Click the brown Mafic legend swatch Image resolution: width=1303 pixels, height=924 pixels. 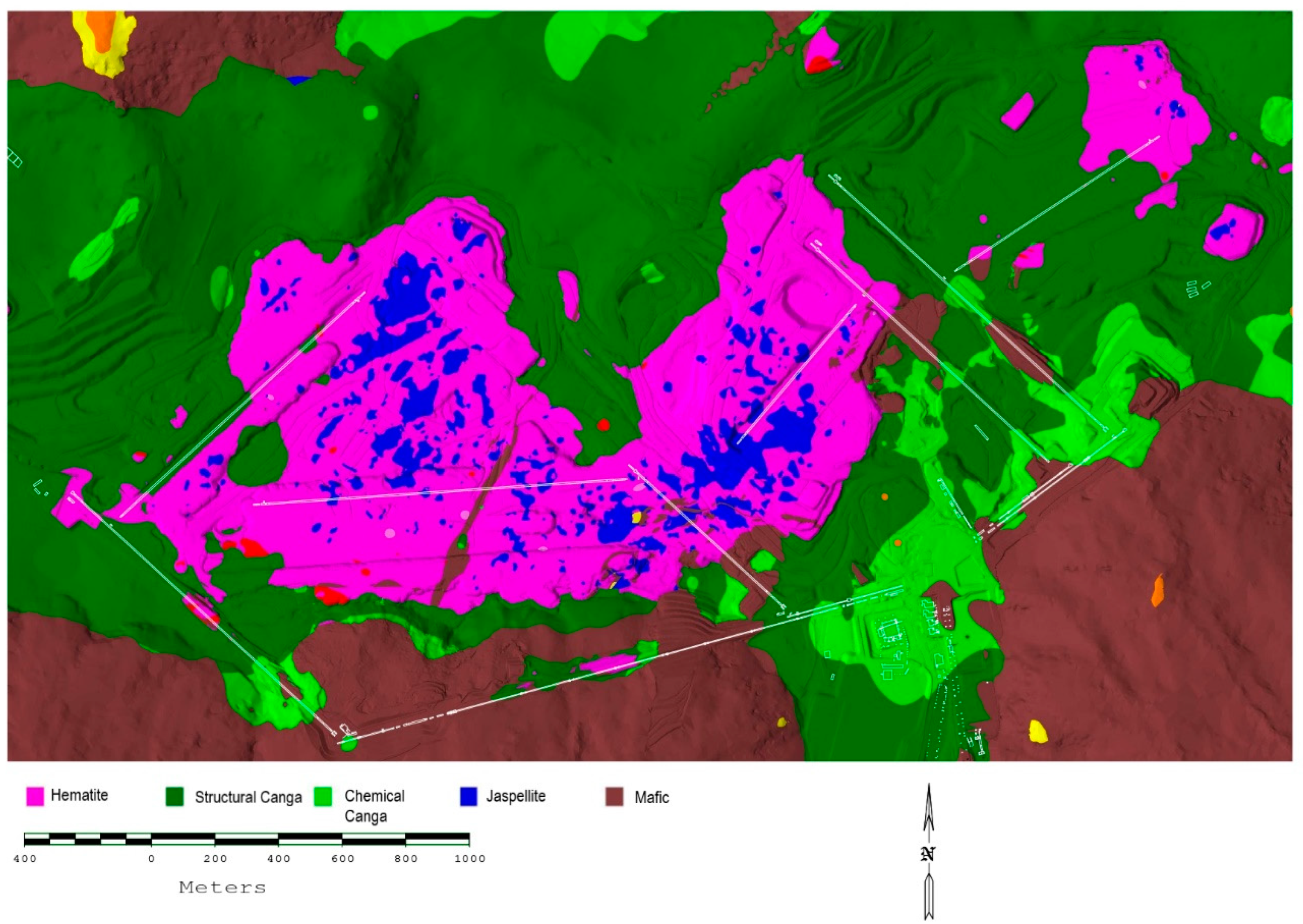coord(614,797)
